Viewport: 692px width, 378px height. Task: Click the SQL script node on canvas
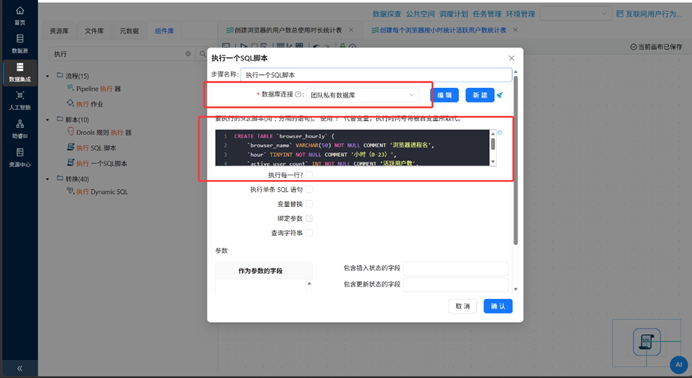click(x=647, y=342)
